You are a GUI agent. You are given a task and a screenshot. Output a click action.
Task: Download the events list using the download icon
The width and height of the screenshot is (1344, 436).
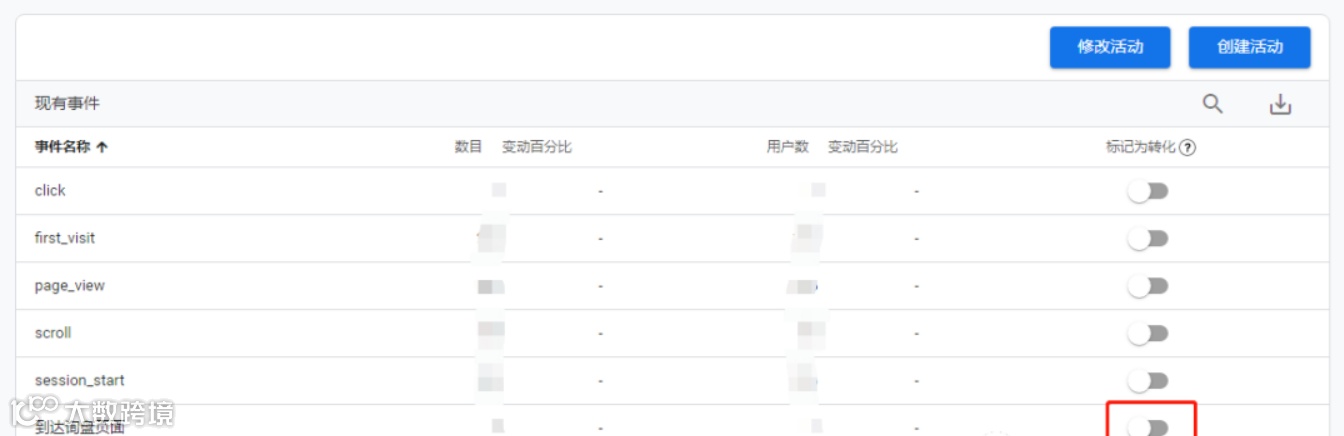coord(1280,104)
